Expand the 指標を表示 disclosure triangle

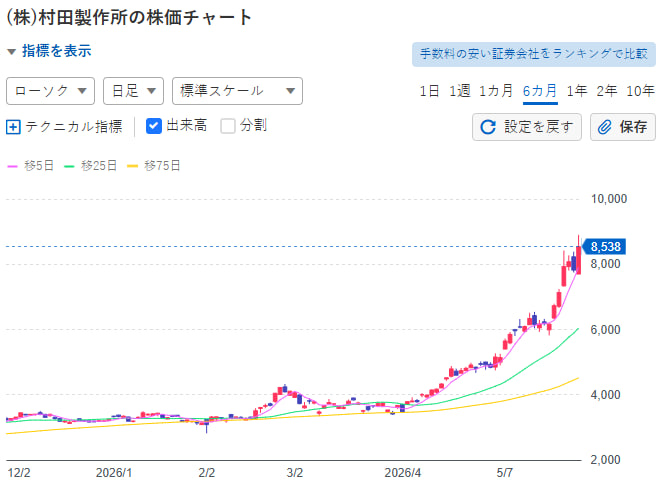pyautogui.click(x=11, y=52)
